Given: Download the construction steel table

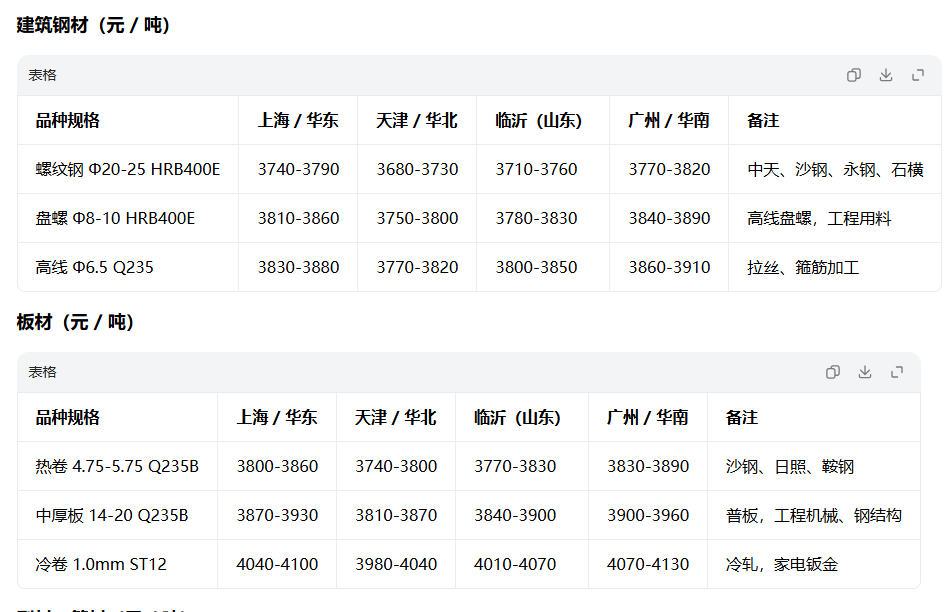Looking at the screenshot, I should [885, 75].
